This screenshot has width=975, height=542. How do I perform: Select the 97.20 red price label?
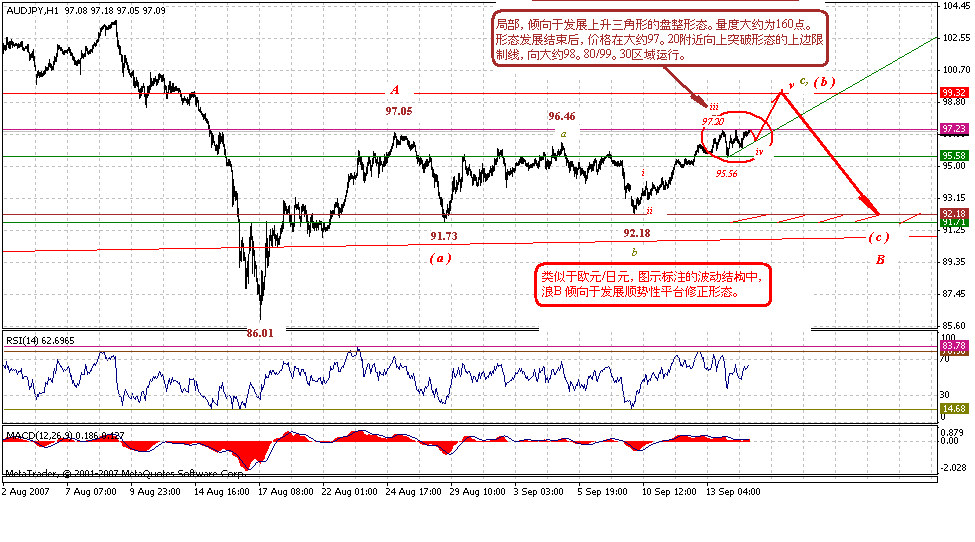(713, 121)
